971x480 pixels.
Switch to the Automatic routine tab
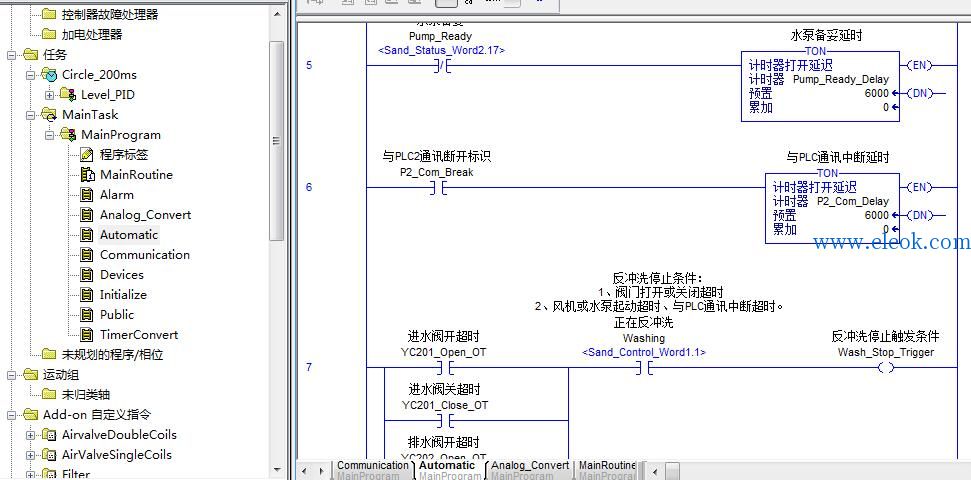(x=447, y=469)
